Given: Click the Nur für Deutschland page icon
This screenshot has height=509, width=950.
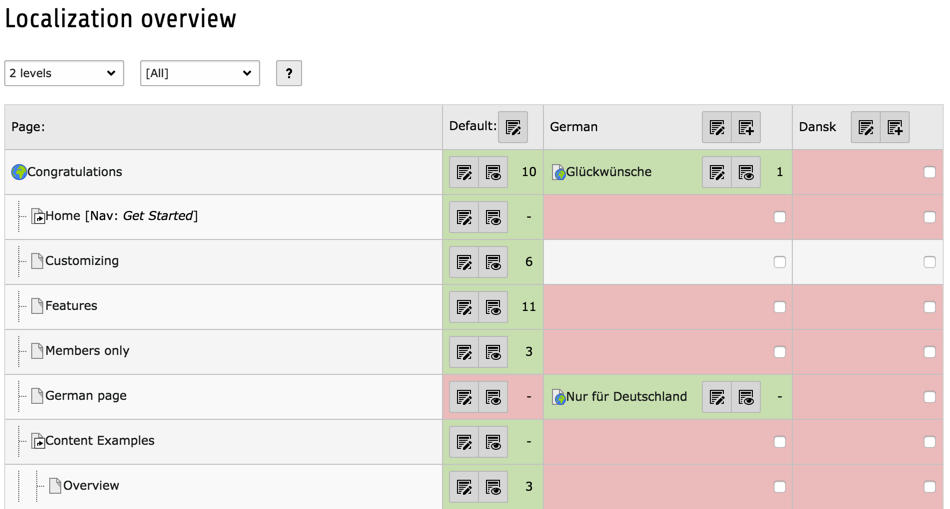Looking at the screenshot, I should (x=559, y=397).
